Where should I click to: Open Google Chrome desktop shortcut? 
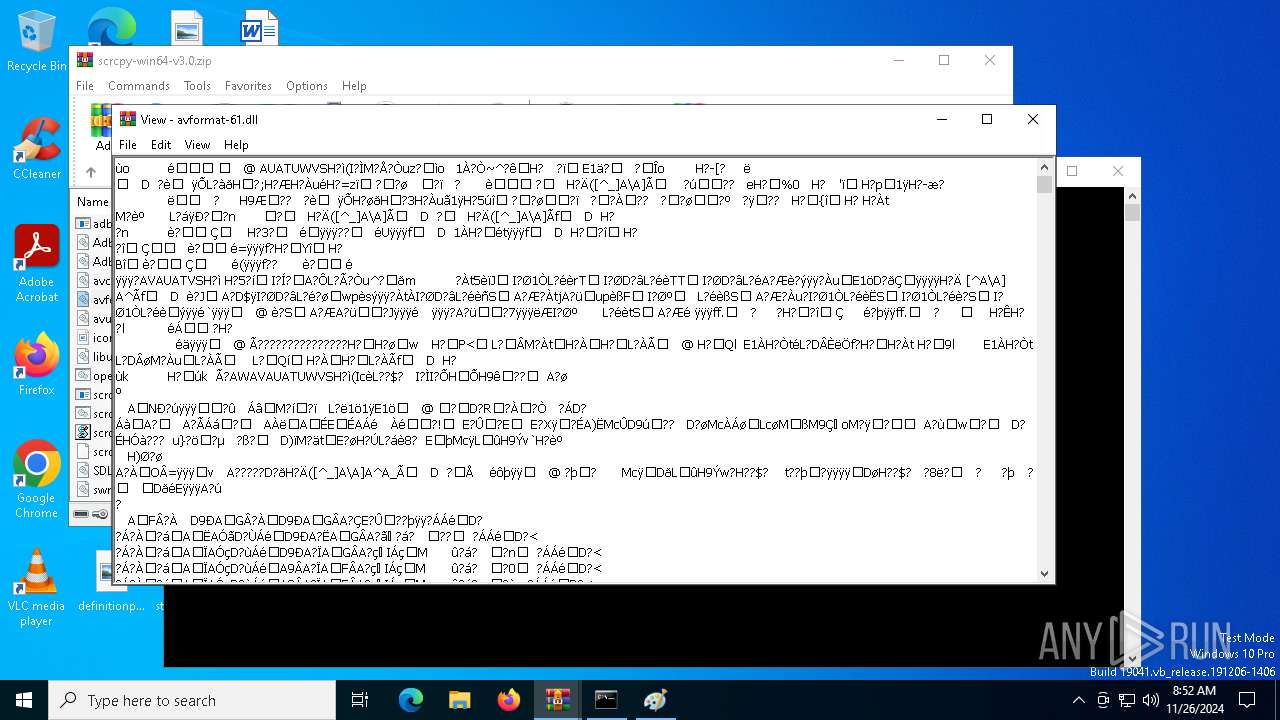36,480
